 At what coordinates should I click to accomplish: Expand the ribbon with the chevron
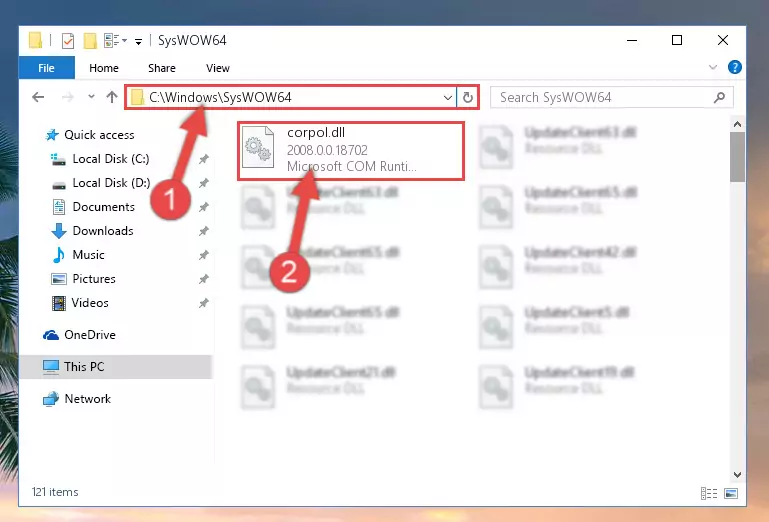coord(713,67)
